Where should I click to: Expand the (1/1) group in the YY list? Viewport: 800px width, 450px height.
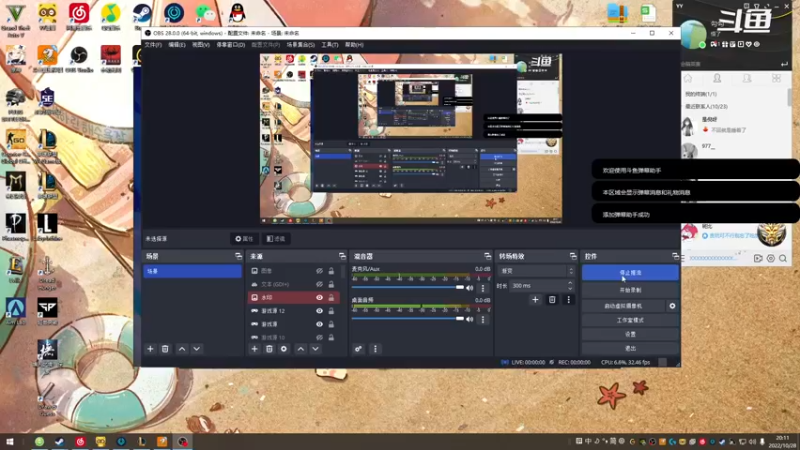tap(701, 94)
